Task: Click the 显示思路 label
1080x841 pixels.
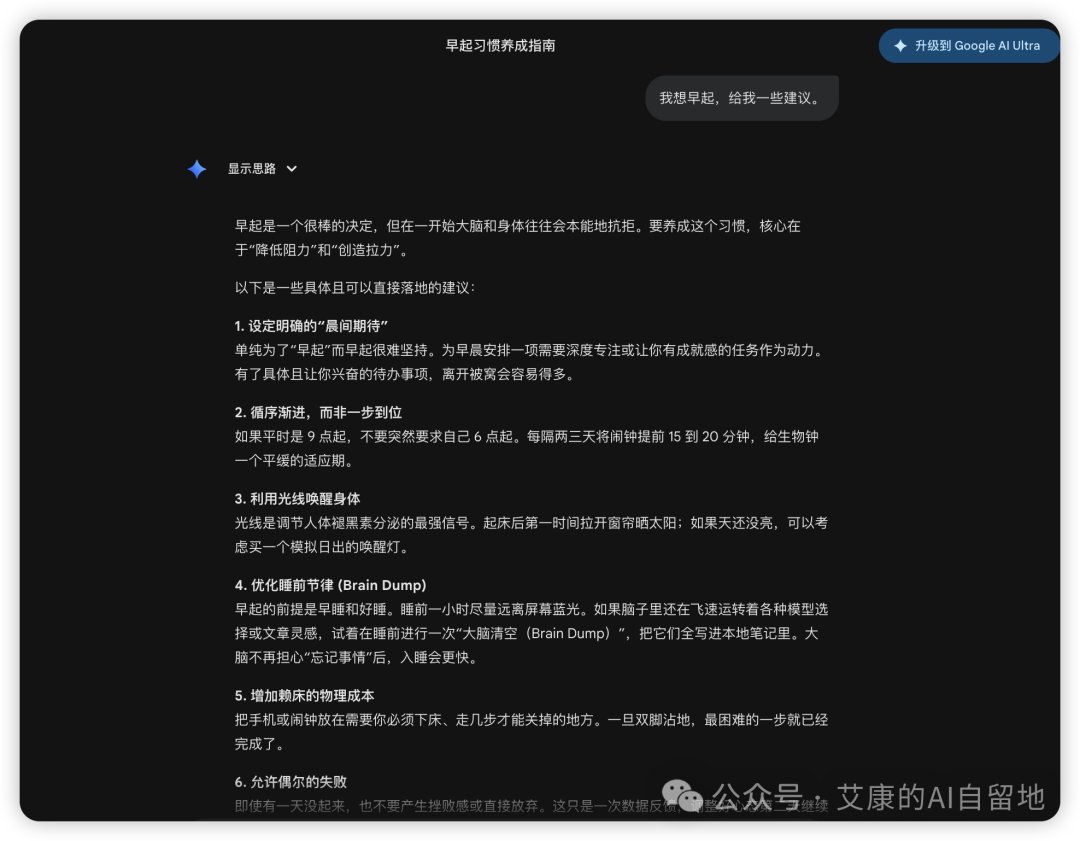Action: (251, 169)
